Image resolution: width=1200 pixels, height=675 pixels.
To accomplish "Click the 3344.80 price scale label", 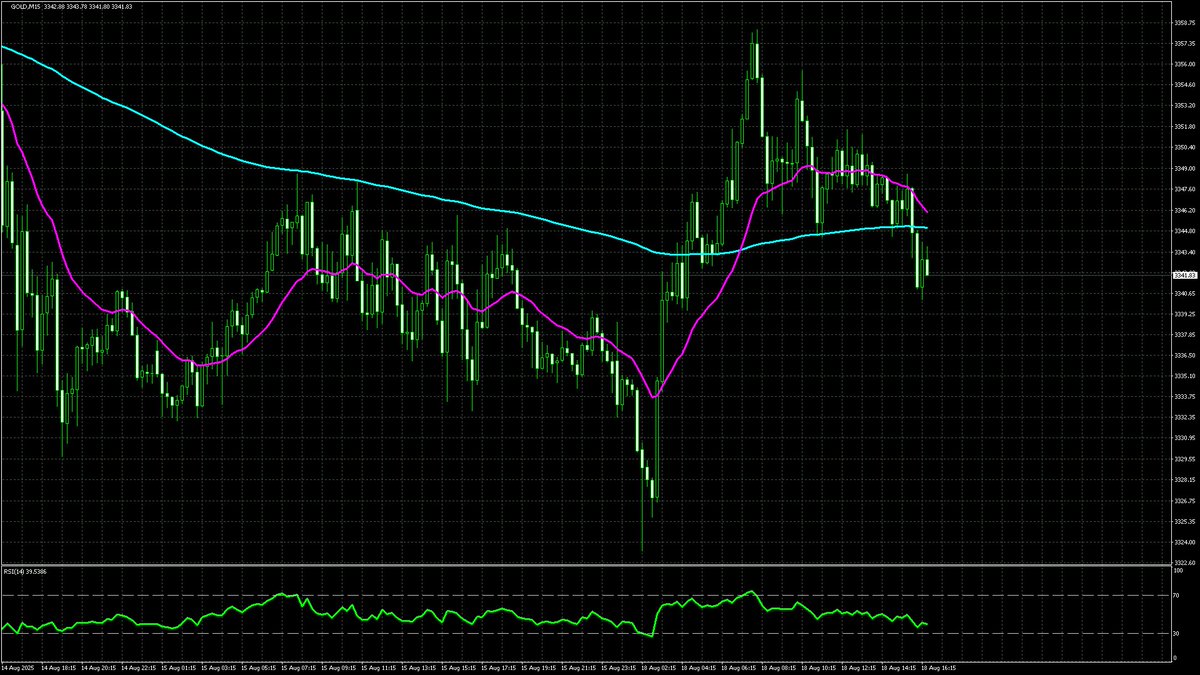I will (x=1183, y=231).
